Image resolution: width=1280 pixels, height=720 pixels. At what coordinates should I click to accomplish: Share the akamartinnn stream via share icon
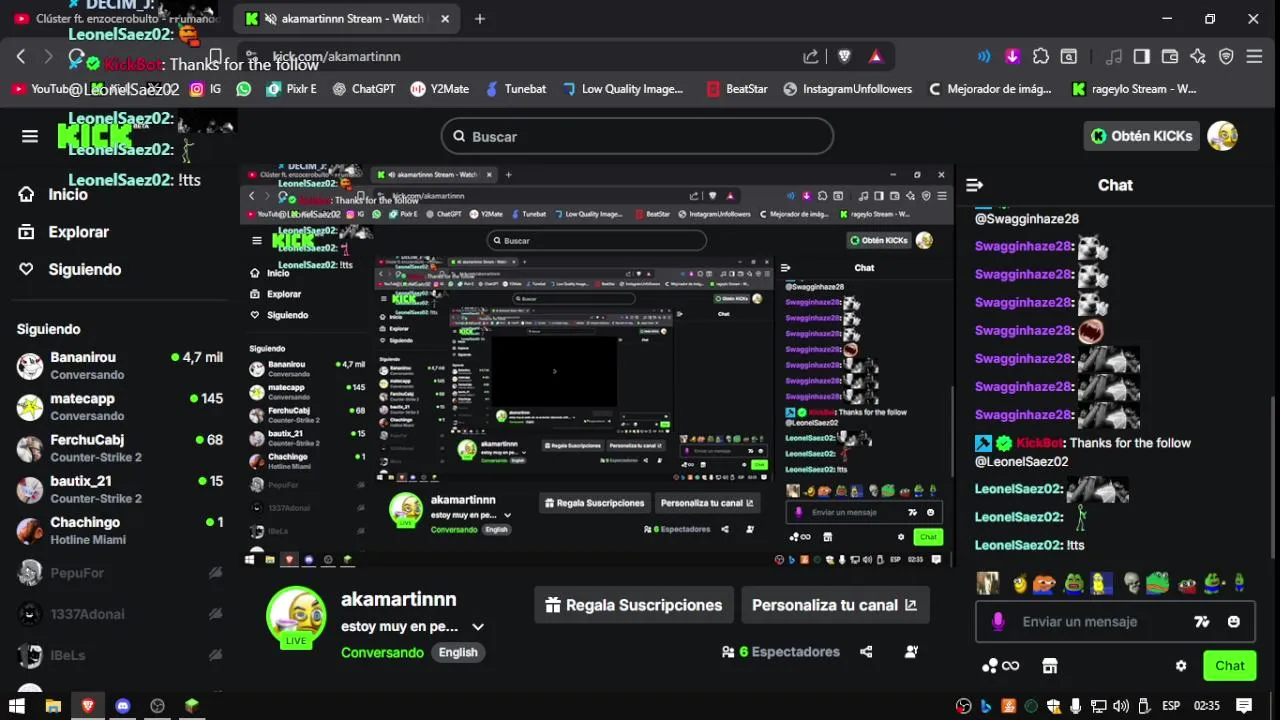pyautogui.click(x=866, y=652)
